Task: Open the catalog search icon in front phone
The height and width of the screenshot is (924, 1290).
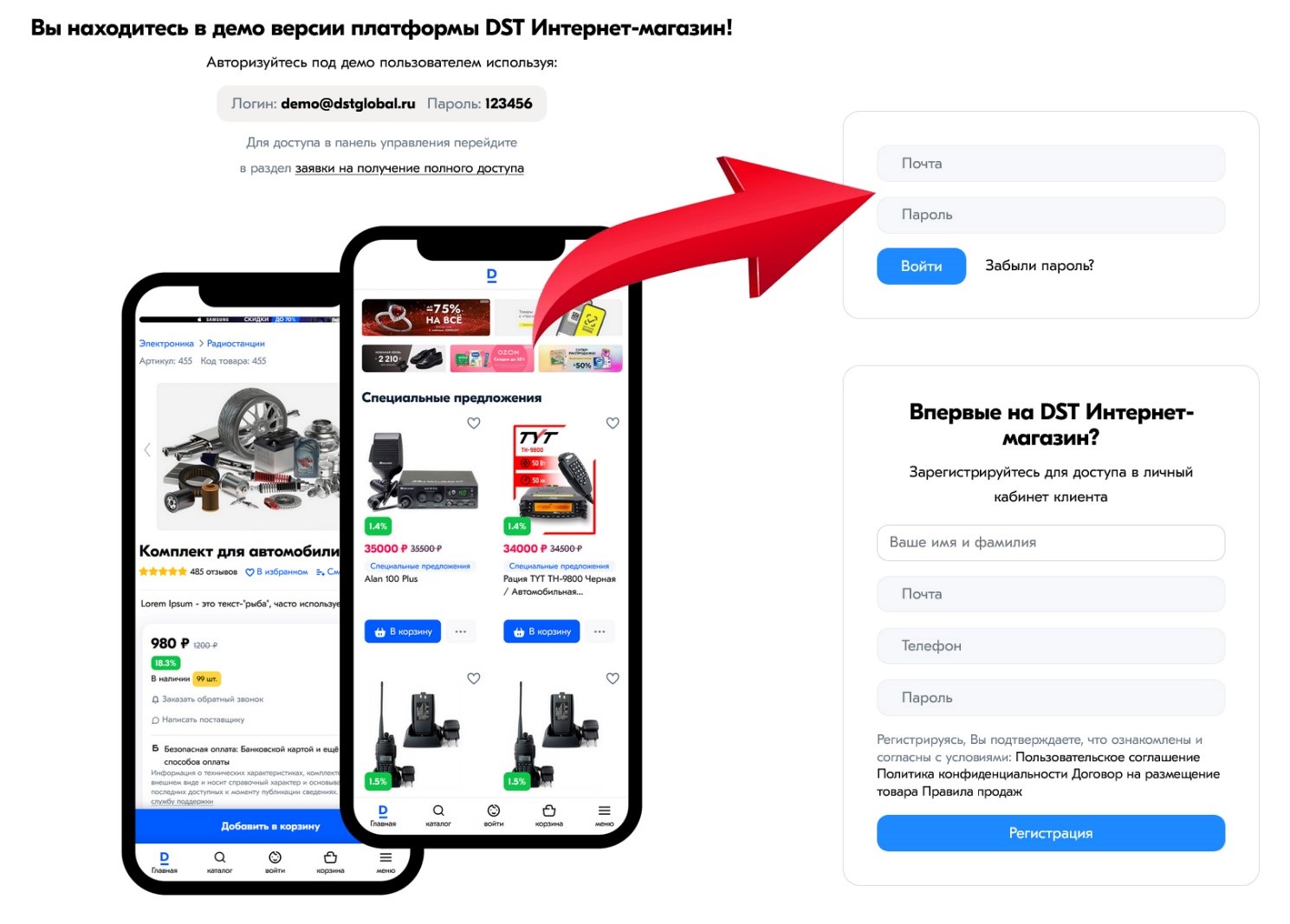Action: point(438,811)
